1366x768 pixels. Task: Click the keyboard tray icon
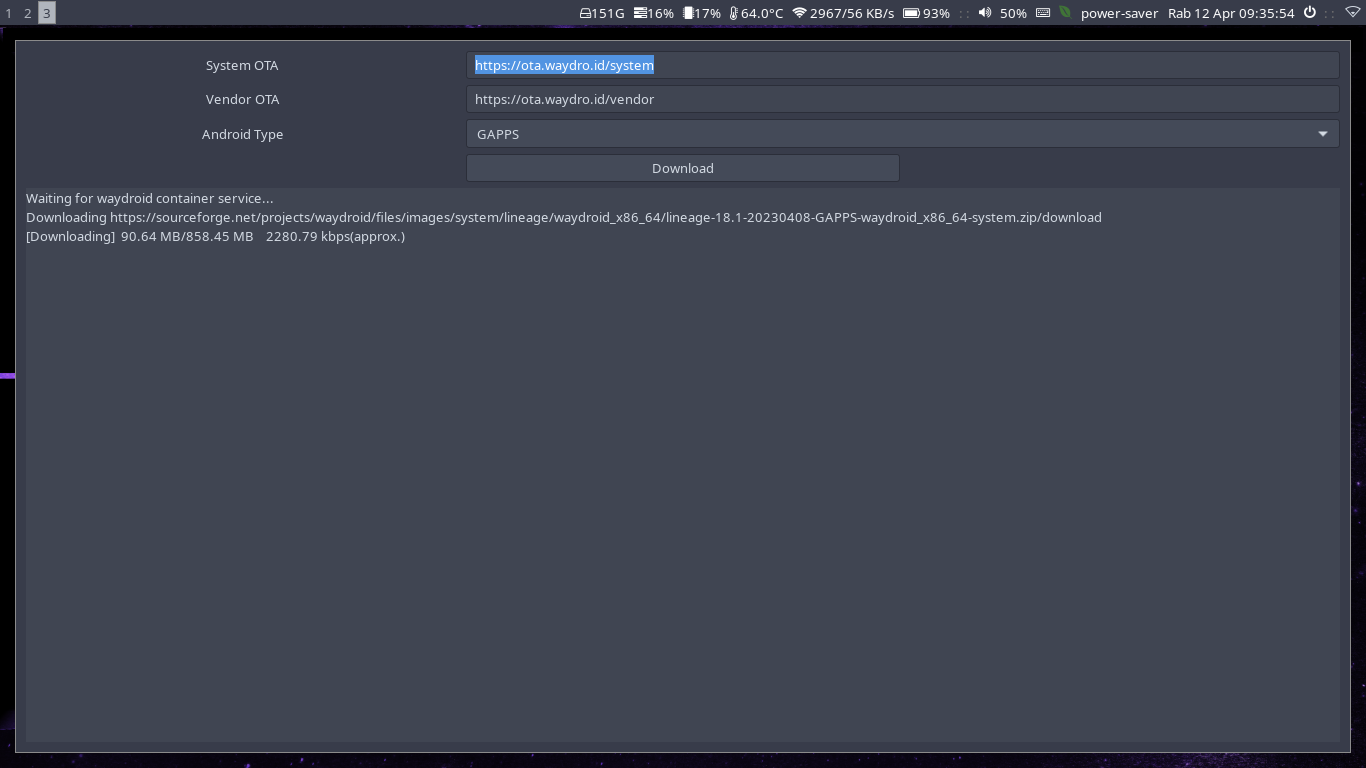tap(1043, 13)
